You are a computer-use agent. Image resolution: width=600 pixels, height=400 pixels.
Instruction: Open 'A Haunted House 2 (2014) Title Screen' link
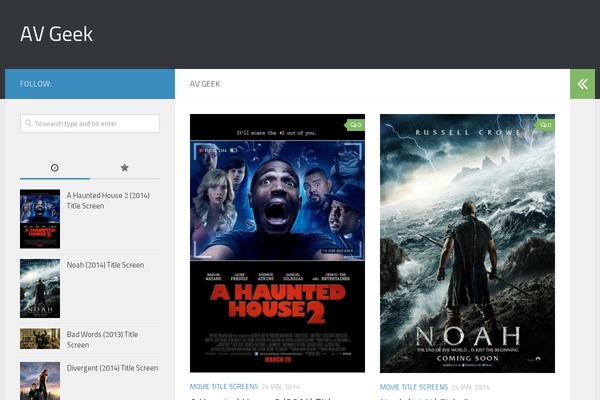tap(108, 201)
